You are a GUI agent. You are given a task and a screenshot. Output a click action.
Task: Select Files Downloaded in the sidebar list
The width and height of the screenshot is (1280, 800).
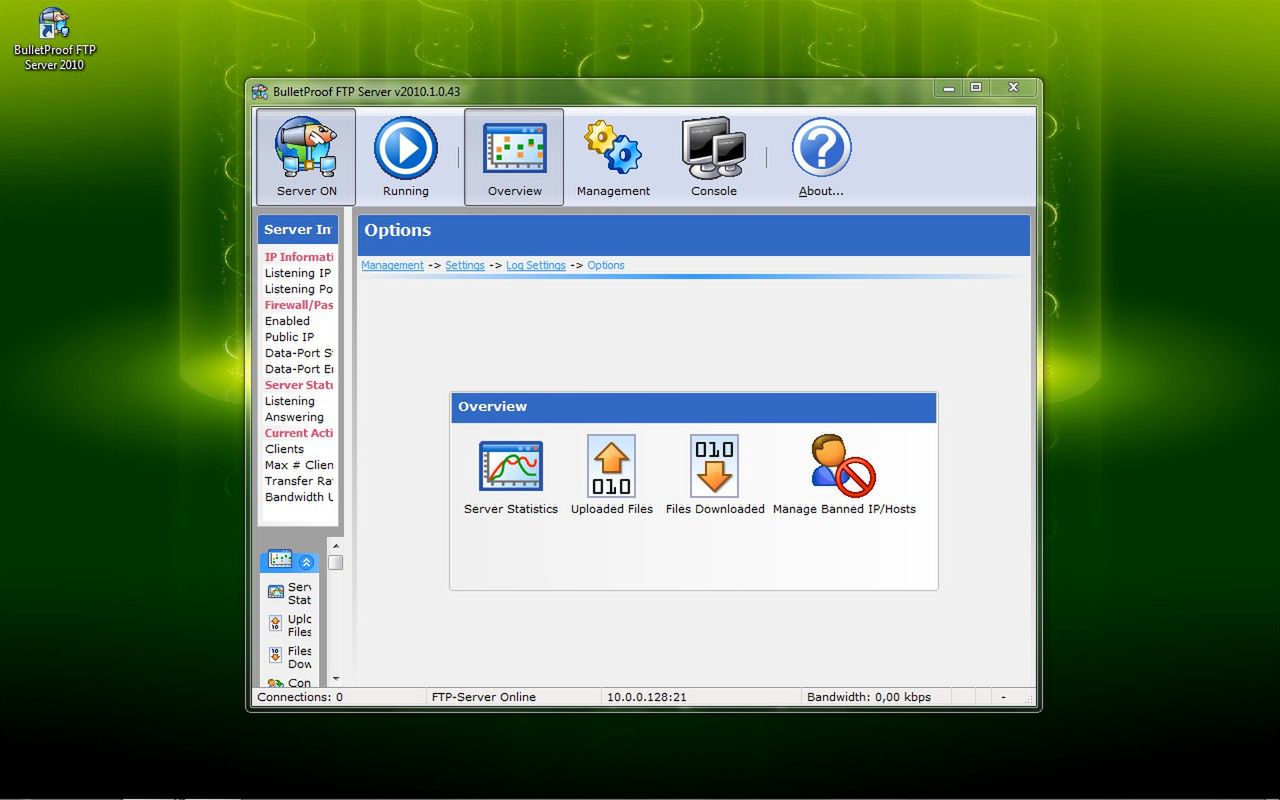(x=290, y=657)
